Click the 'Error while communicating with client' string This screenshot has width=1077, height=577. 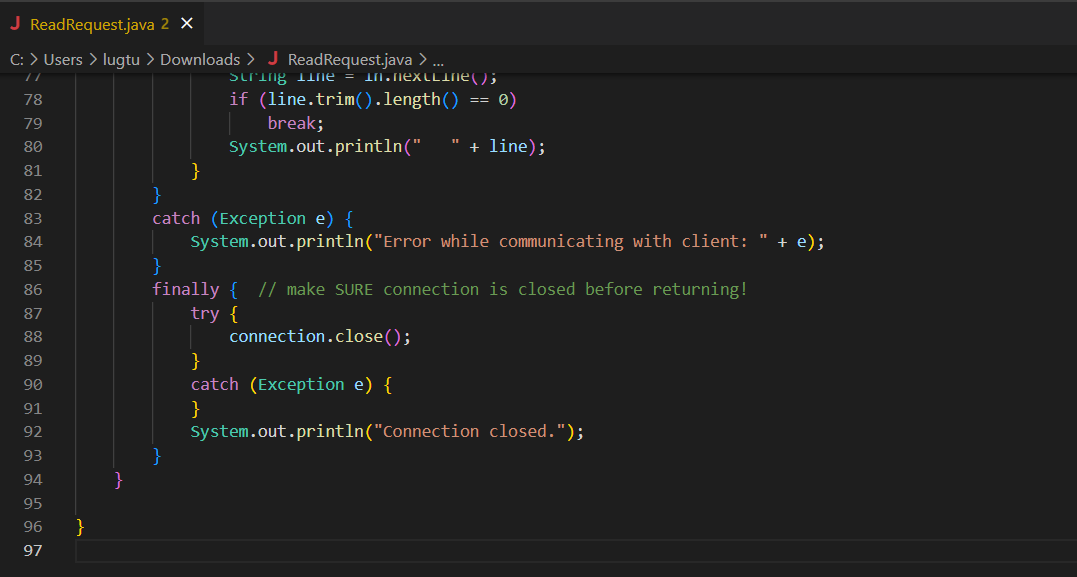[x=570, y=242]
